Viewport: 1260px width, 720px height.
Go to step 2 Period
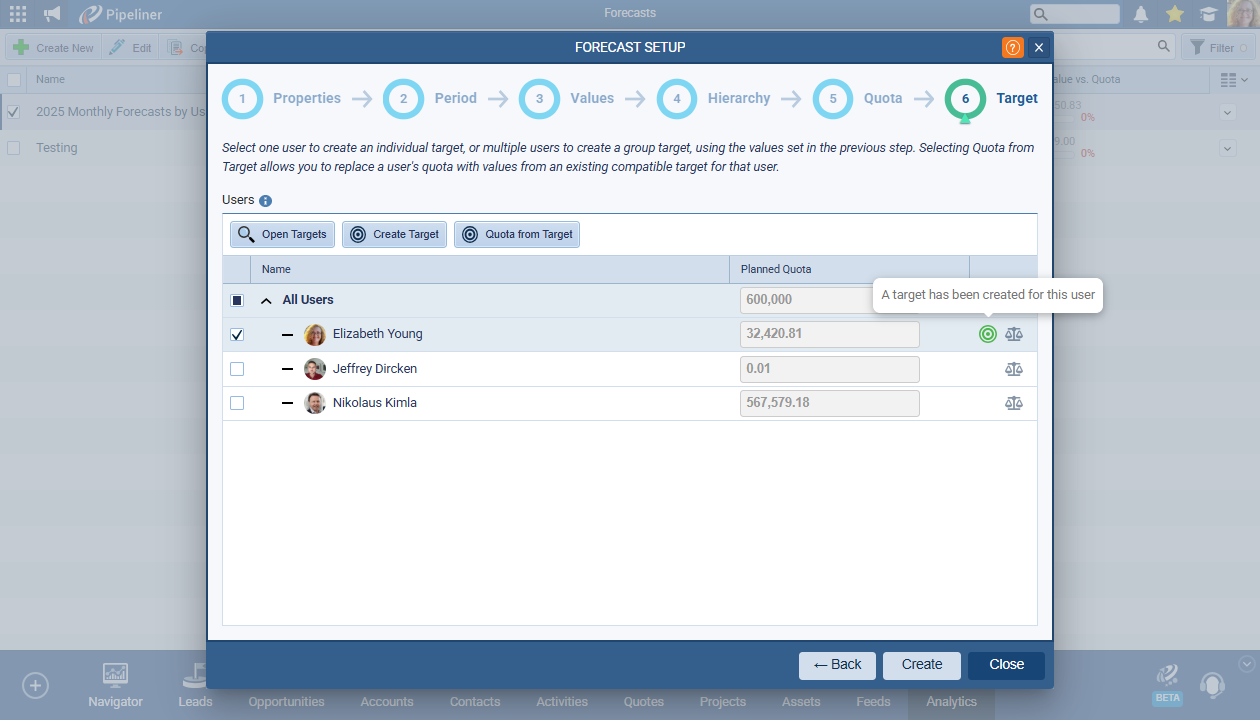coord(403,99)
